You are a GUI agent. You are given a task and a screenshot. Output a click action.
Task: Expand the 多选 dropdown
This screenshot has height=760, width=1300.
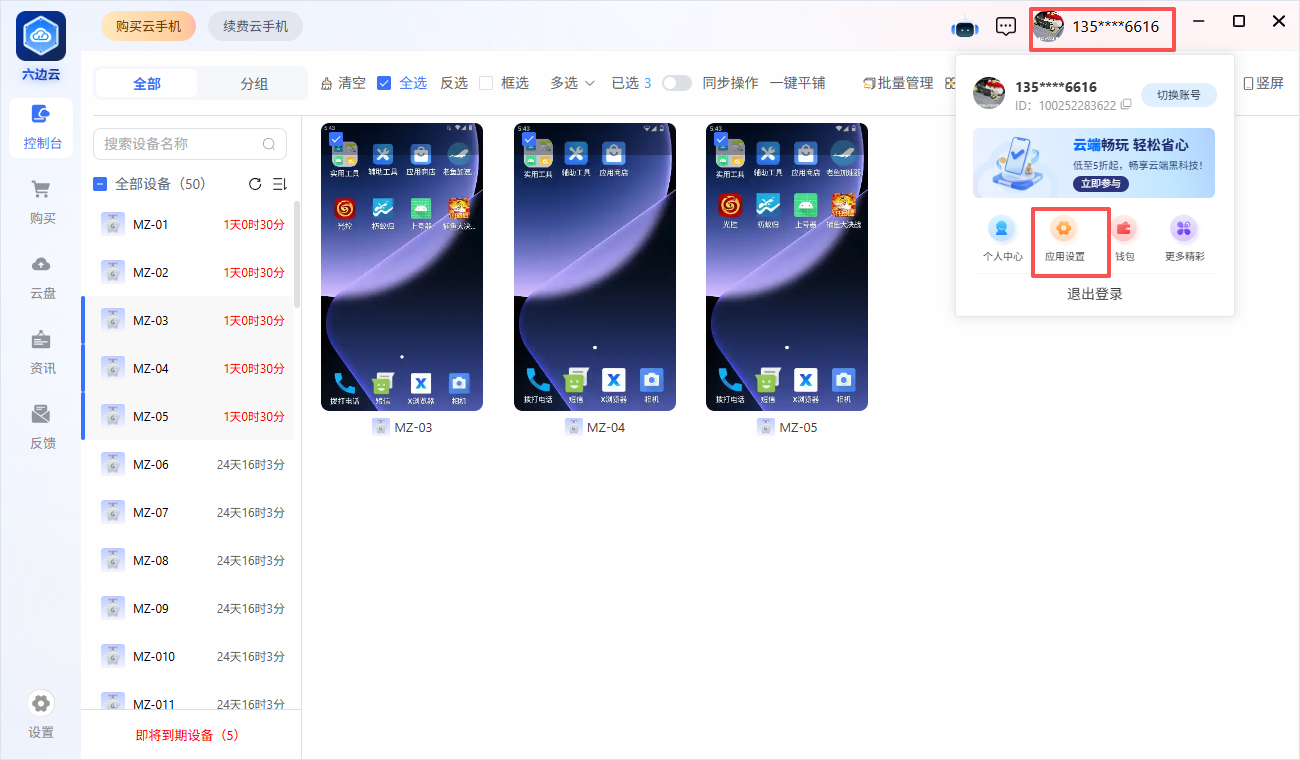pos(572,83)
